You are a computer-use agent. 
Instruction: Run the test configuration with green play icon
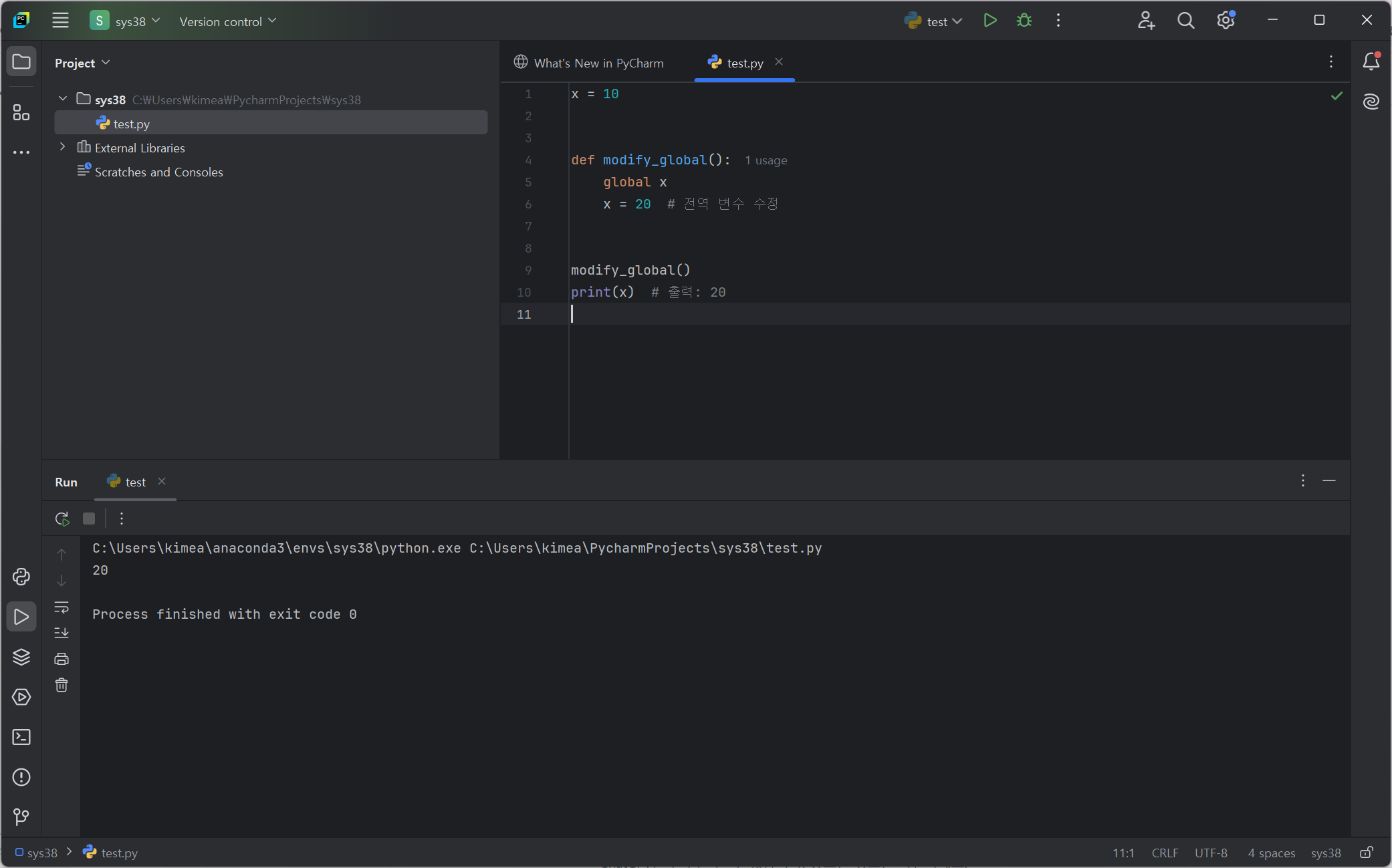point(990,21)
